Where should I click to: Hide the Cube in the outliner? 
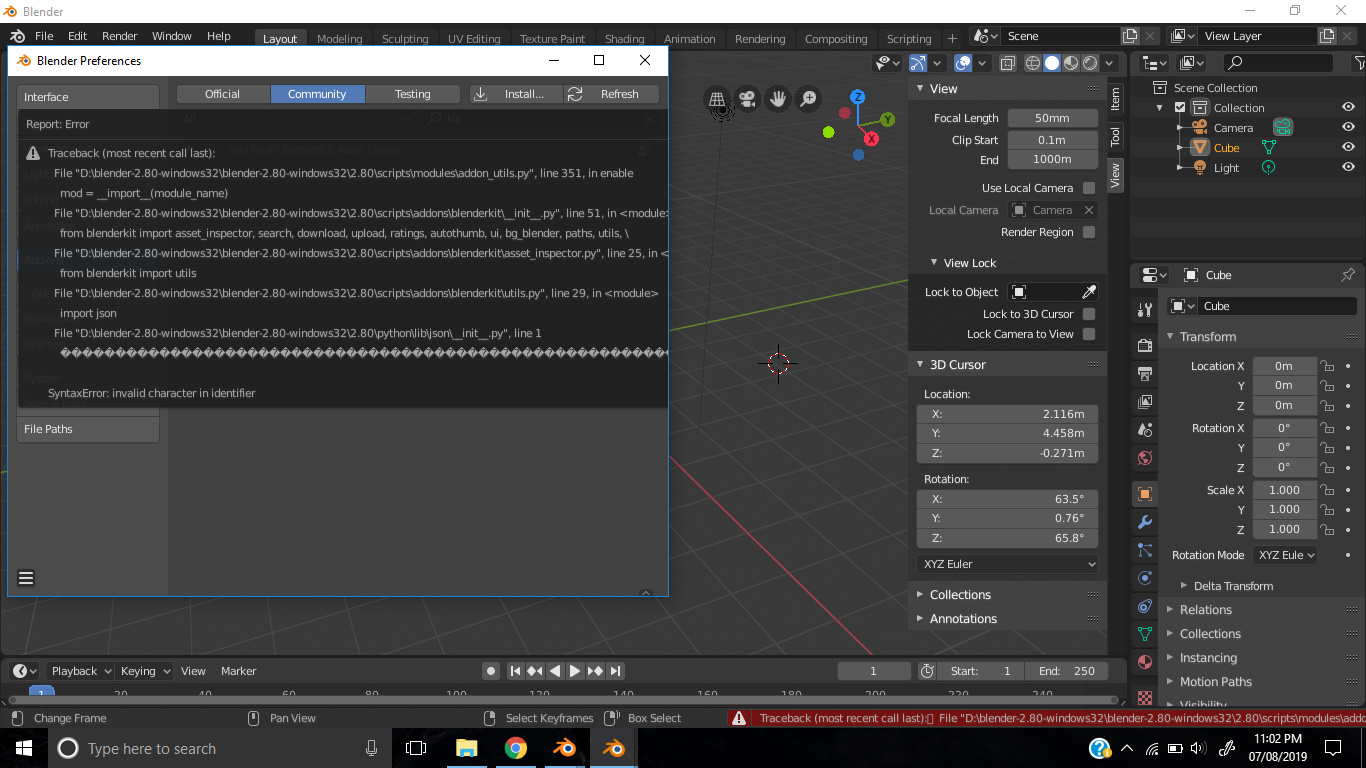1348,147
